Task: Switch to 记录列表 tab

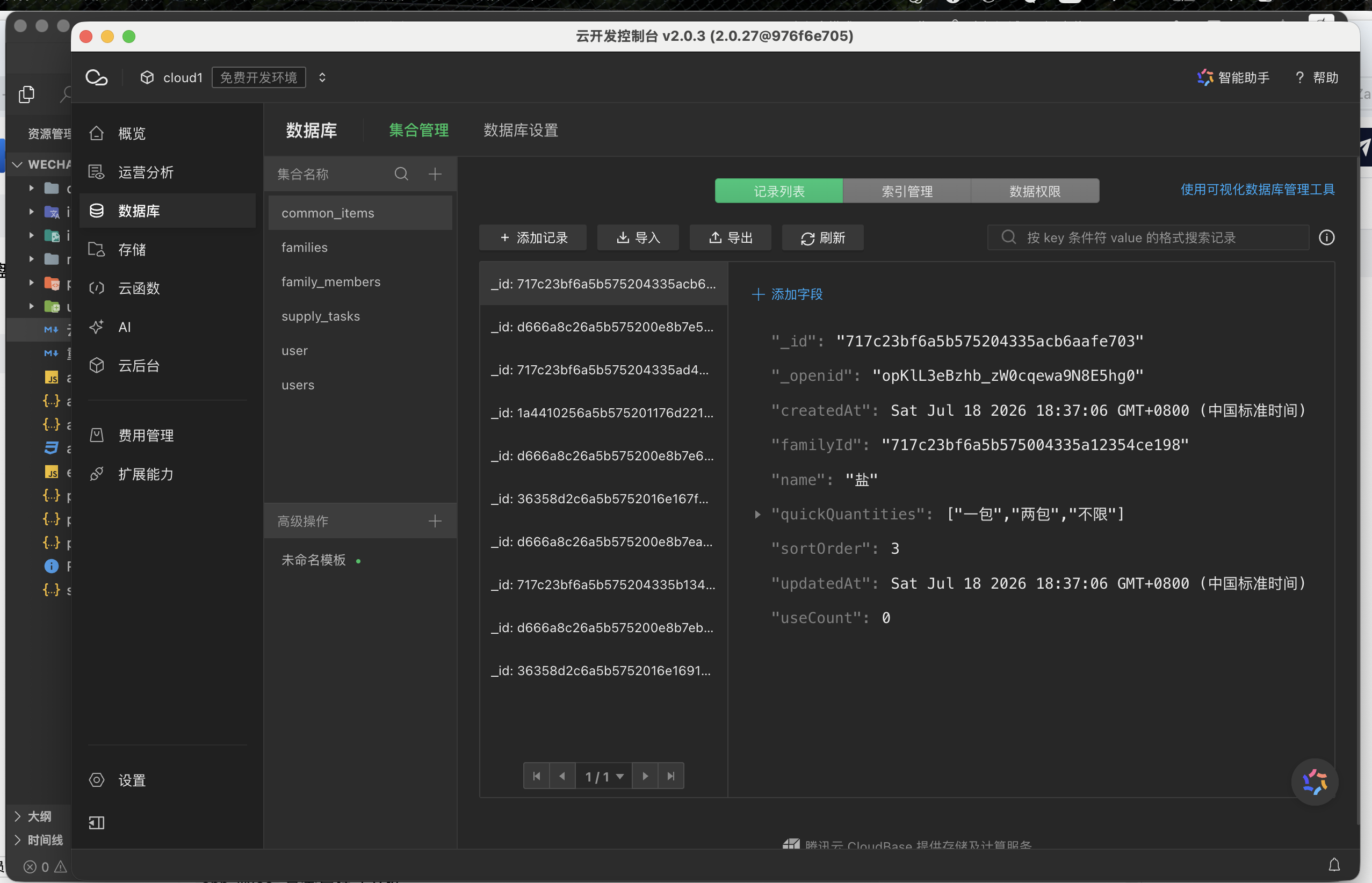Action: click(778, 191)
